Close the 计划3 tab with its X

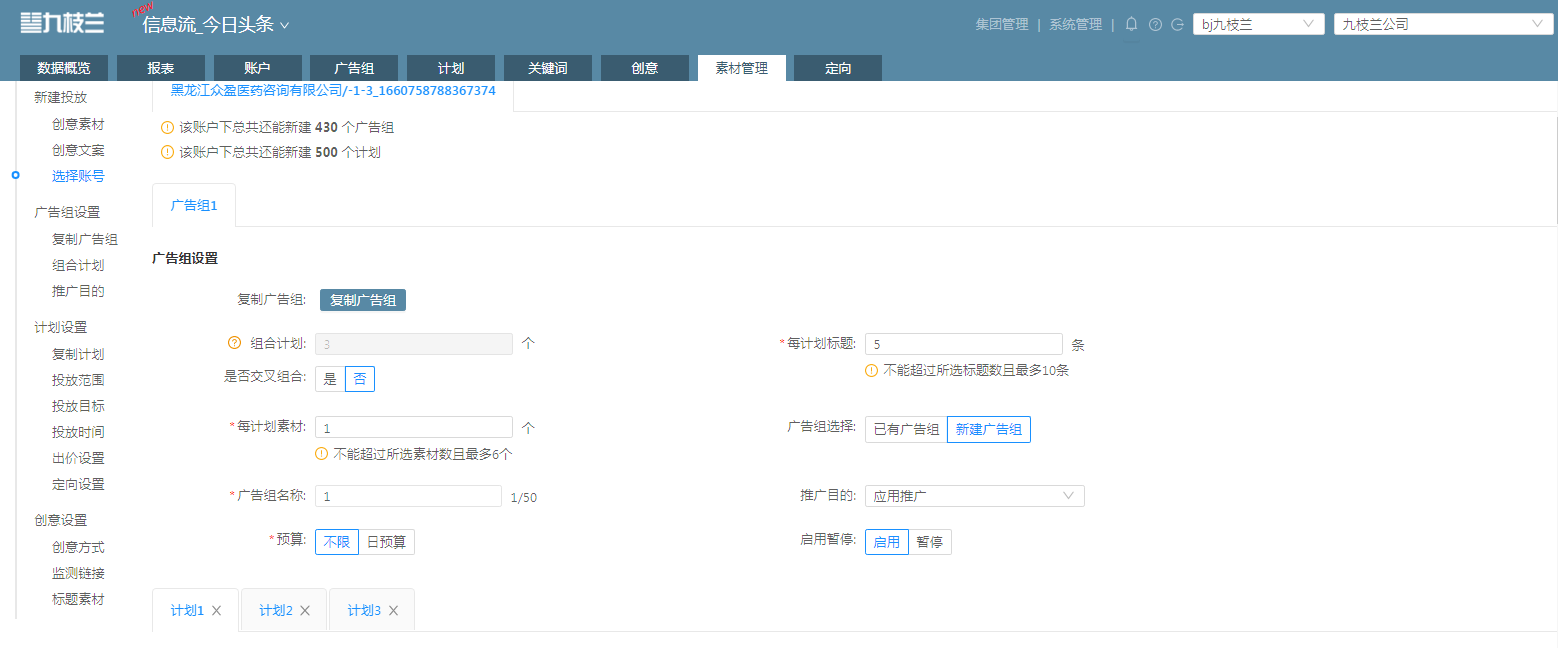393,610
